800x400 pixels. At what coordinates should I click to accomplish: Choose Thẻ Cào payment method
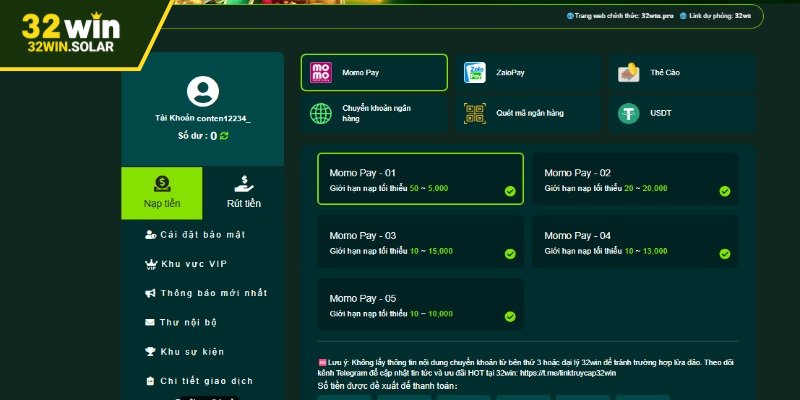point(682,72)
